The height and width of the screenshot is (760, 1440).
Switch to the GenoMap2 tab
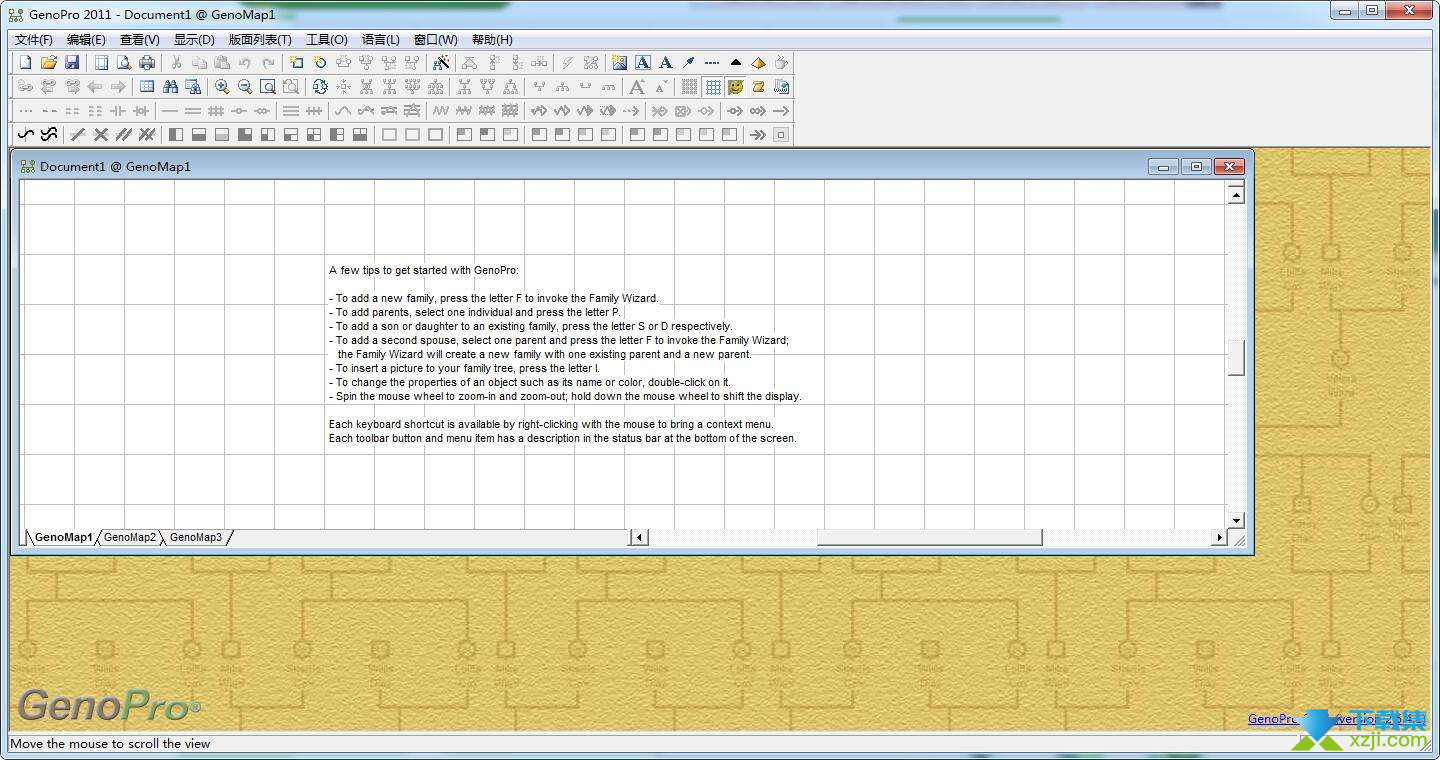(x=130, y=537)
